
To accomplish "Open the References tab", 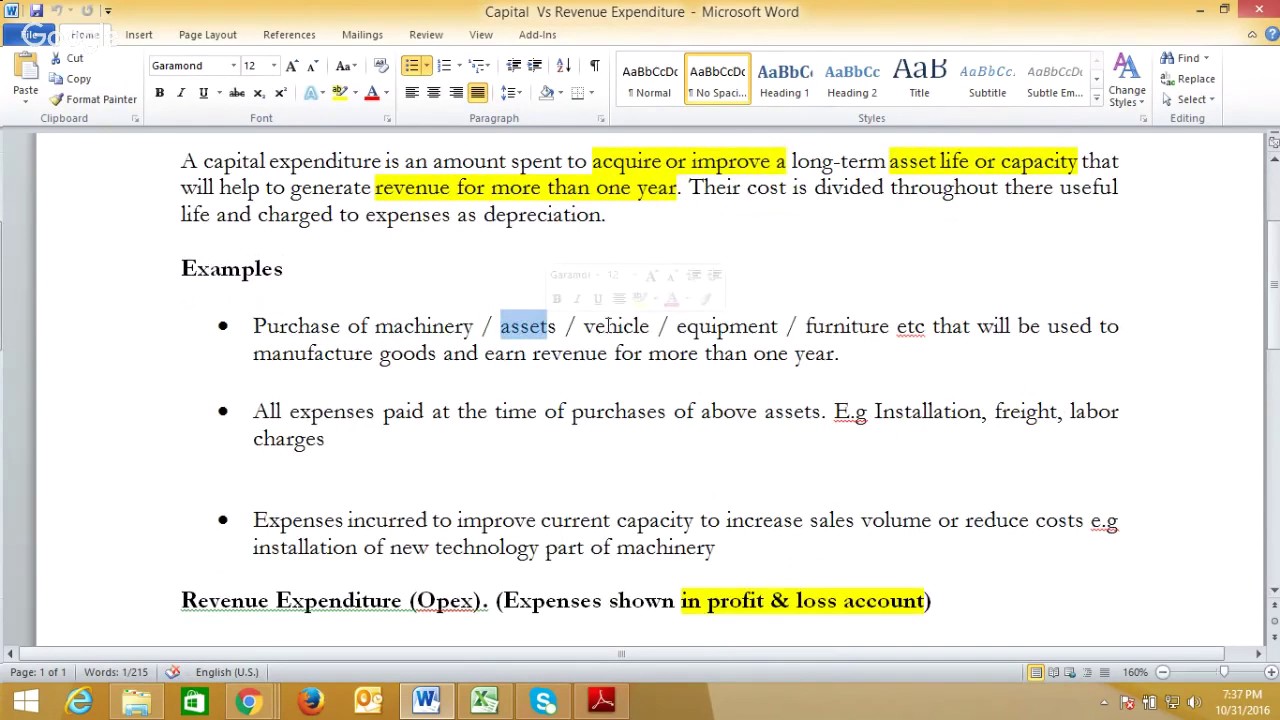I will coord(289,35).
